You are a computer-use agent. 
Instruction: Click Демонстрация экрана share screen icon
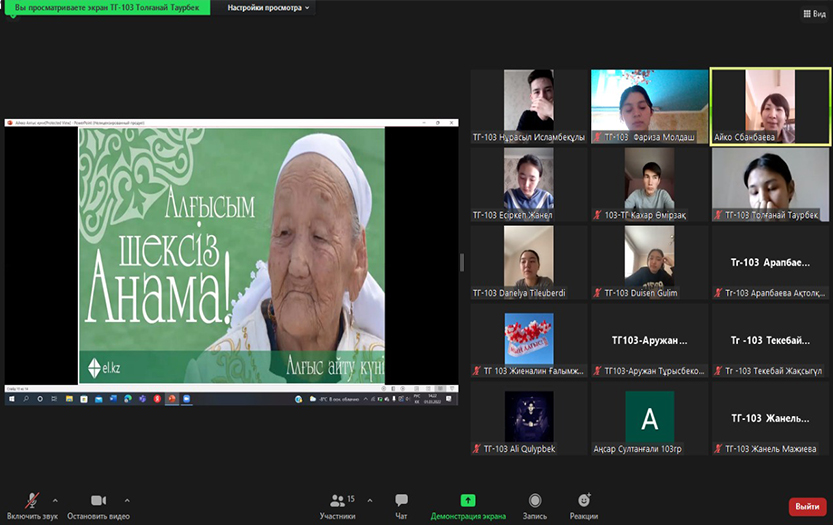pos(468,501)
